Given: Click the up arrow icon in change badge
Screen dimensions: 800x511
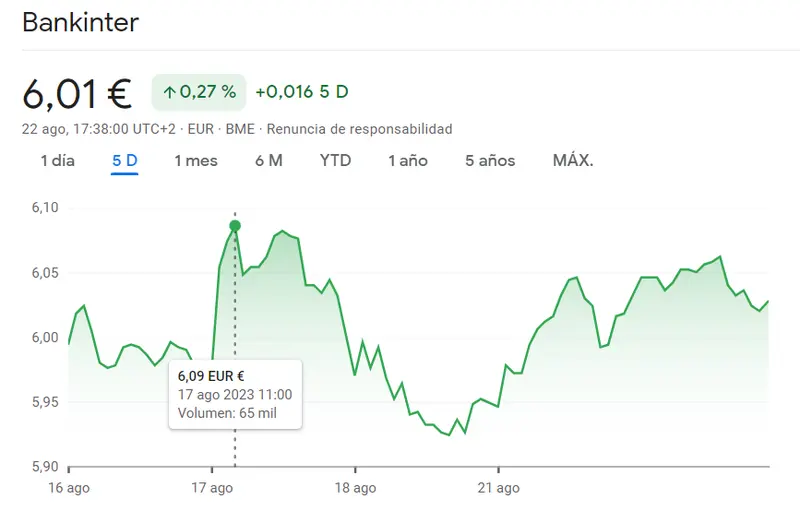Looking at the screenshot, I should point(169,92).
